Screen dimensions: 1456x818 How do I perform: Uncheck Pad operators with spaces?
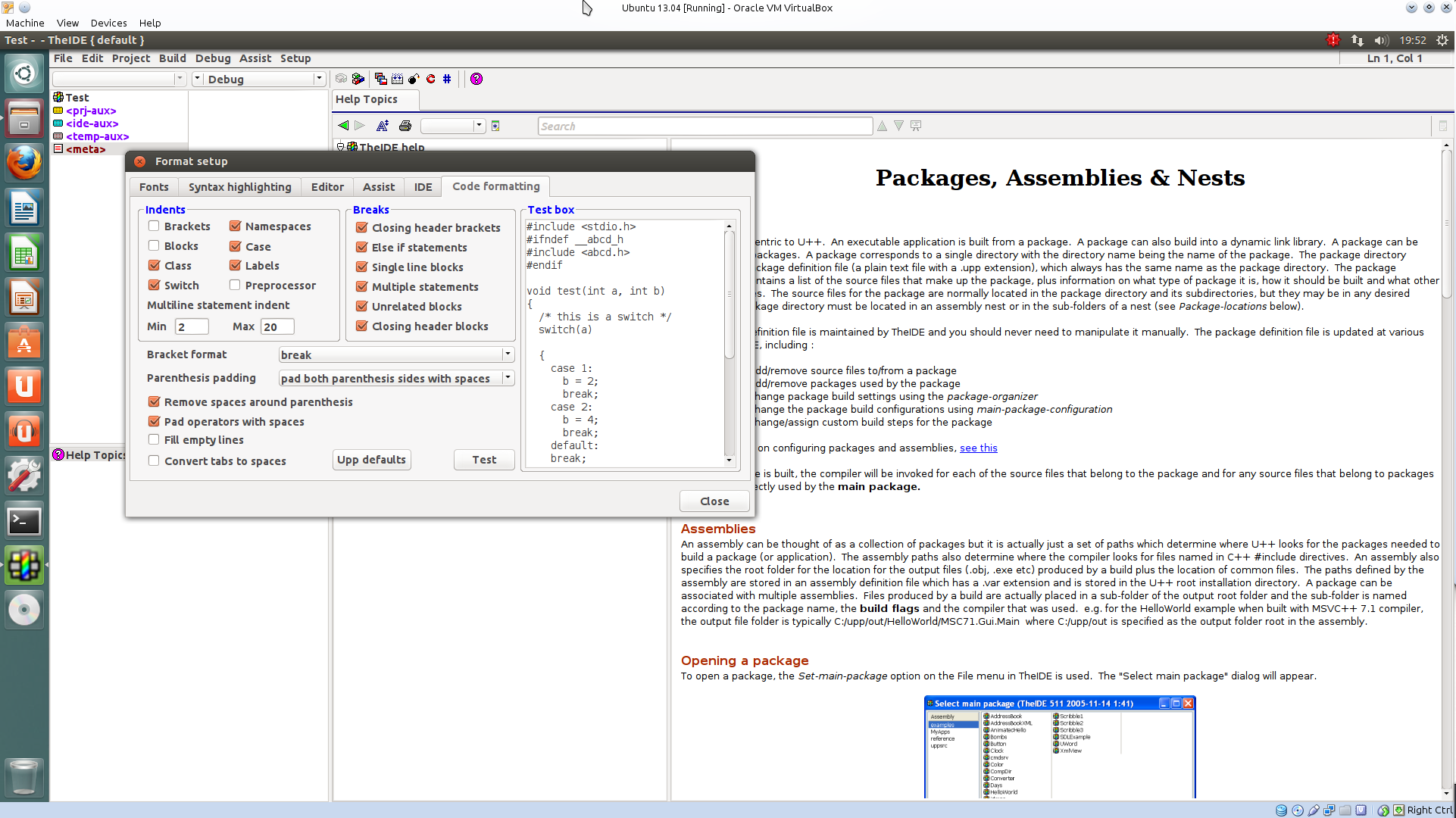[155, 421]
